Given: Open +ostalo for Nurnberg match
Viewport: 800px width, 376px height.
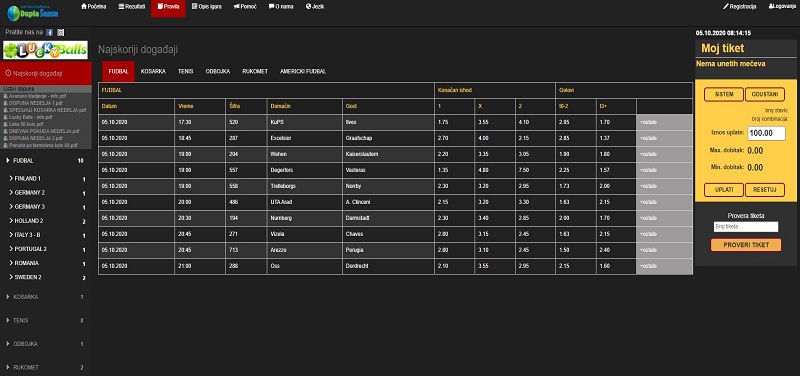Looking at the screenshot, I should (x=664, y=218).
